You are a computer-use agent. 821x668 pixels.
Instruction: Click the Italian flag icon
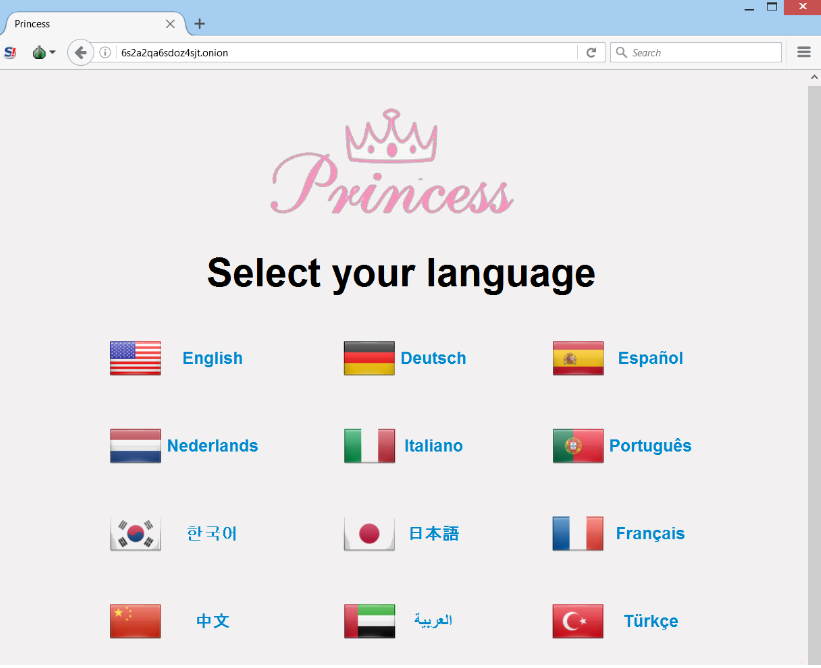[x=369, y=446]
